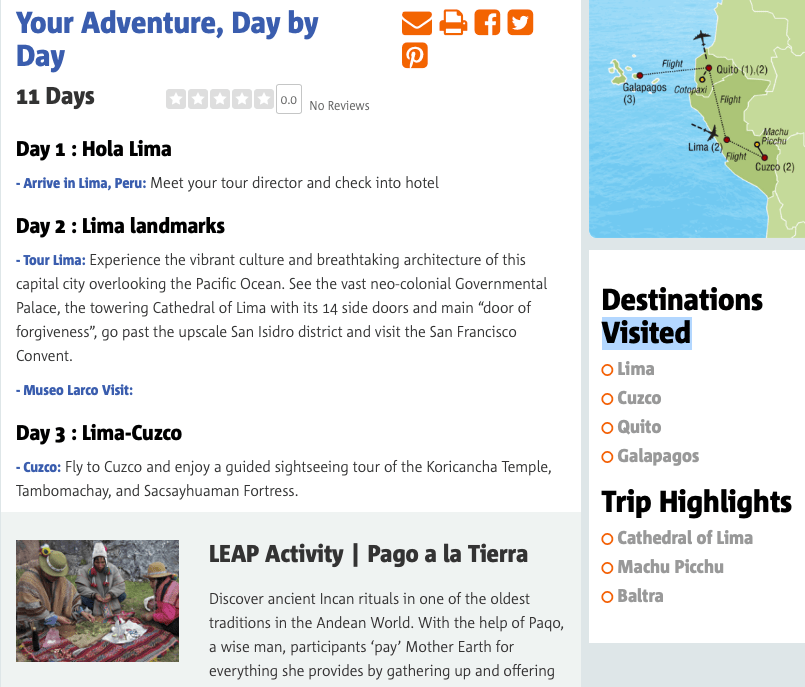Open the Machu Picchu highlight
This screenshot has width=805, height=687.
[x=670, y=567]
